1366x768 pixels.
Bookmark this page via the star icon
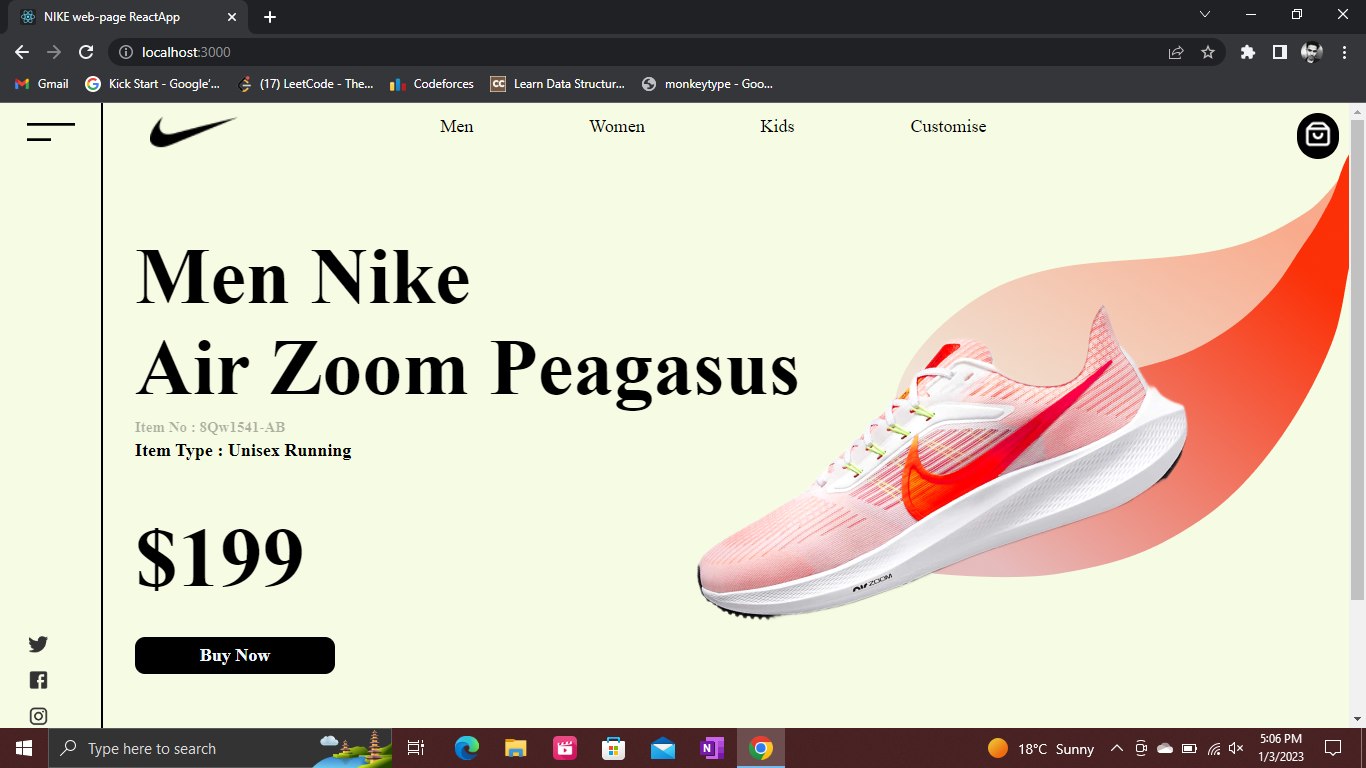[x=1209, y=51]
